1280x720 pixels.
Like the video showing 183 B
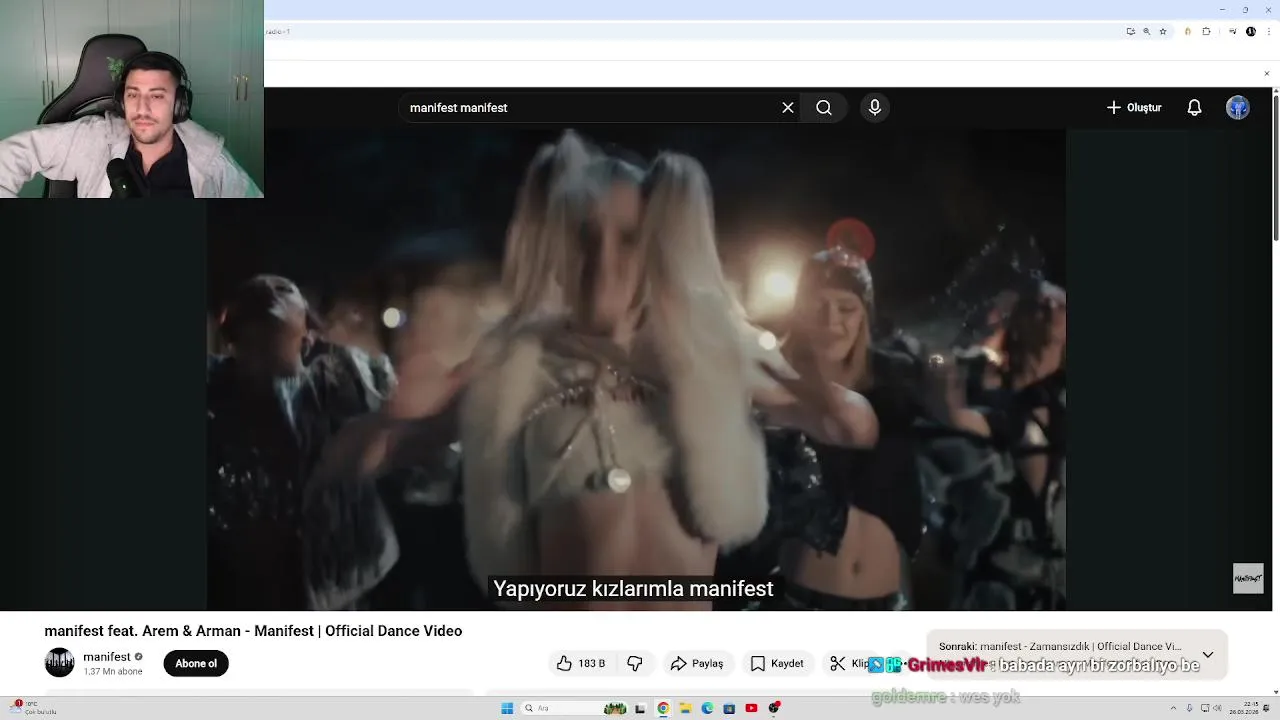(581, 663)
